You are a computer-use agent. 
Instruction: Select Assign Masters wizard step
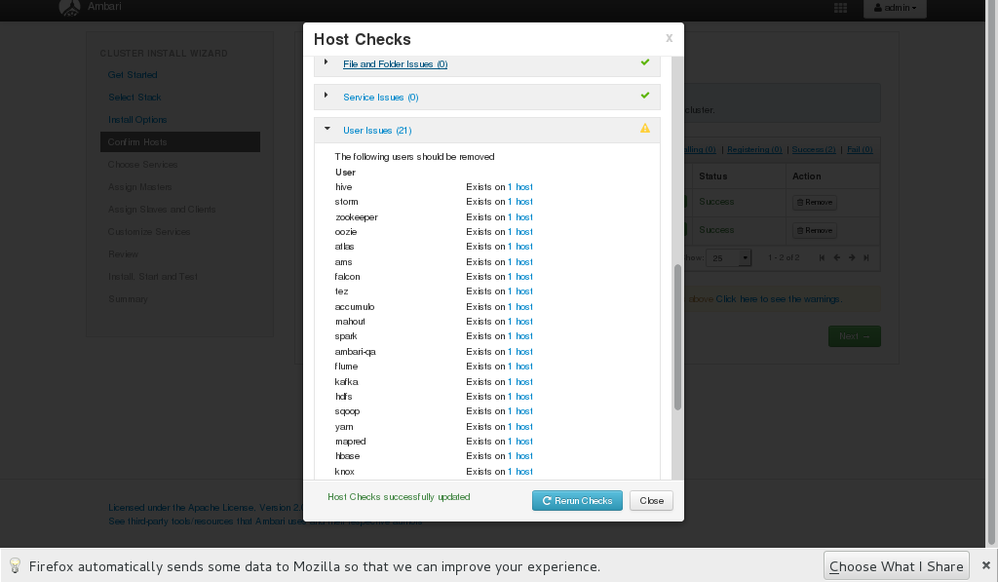[x=139, y=187]
